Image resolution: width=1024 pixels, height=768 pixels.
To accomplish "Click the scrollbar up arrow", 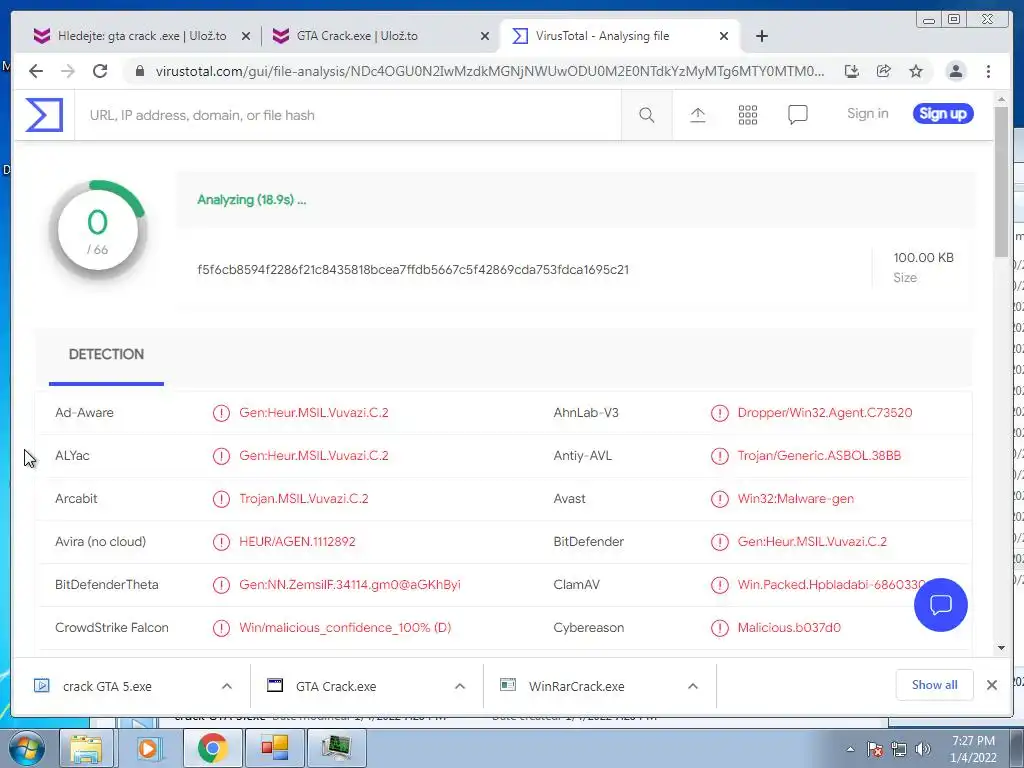I will [x=1001, y=99].
